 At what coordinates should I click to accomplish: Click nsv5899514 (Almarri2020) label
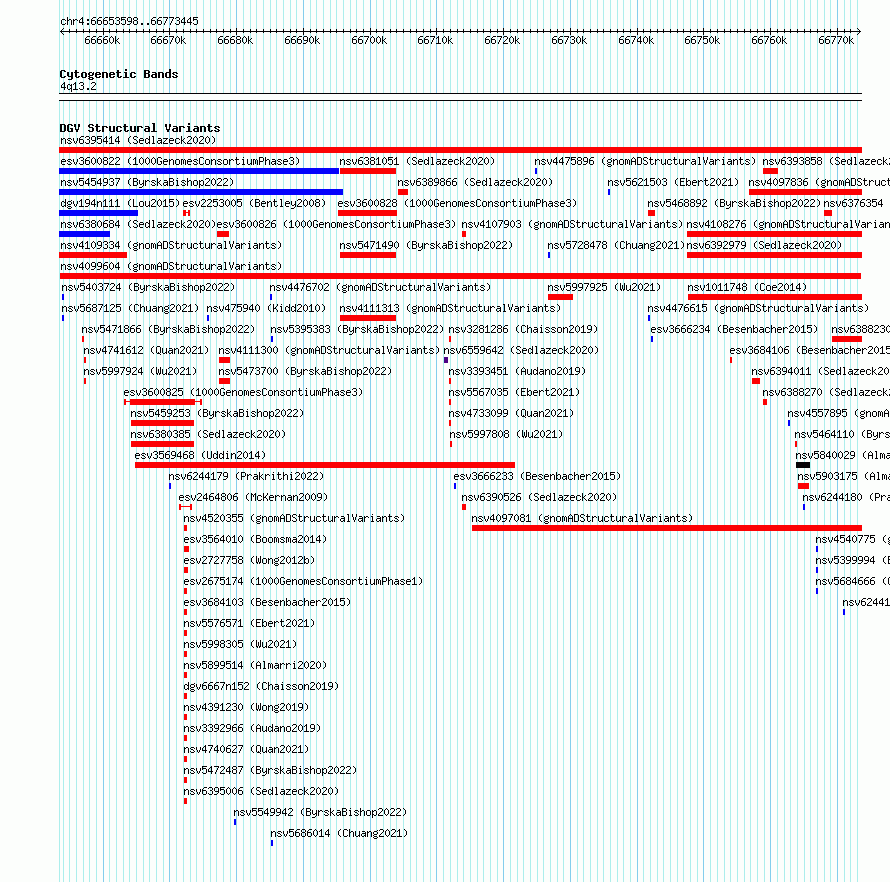[x=255, y=665]
